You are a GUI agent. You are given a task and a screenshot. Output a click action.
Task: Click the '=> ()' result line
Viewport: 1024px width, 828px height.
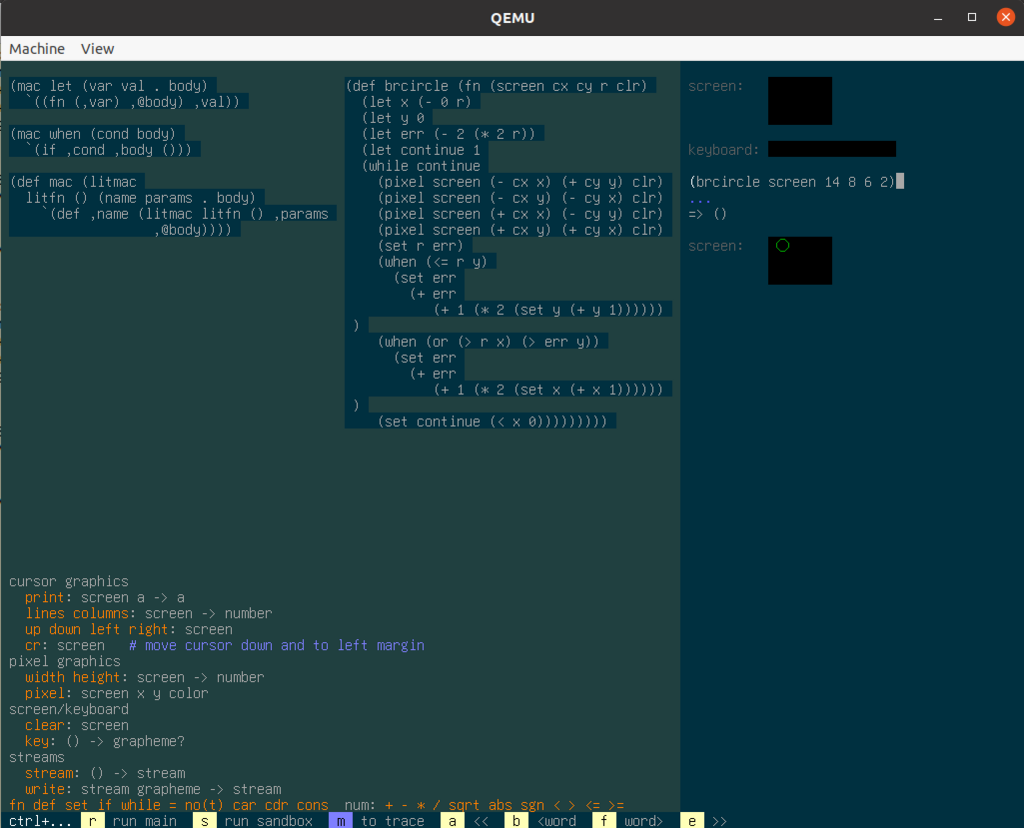(707, 214)
